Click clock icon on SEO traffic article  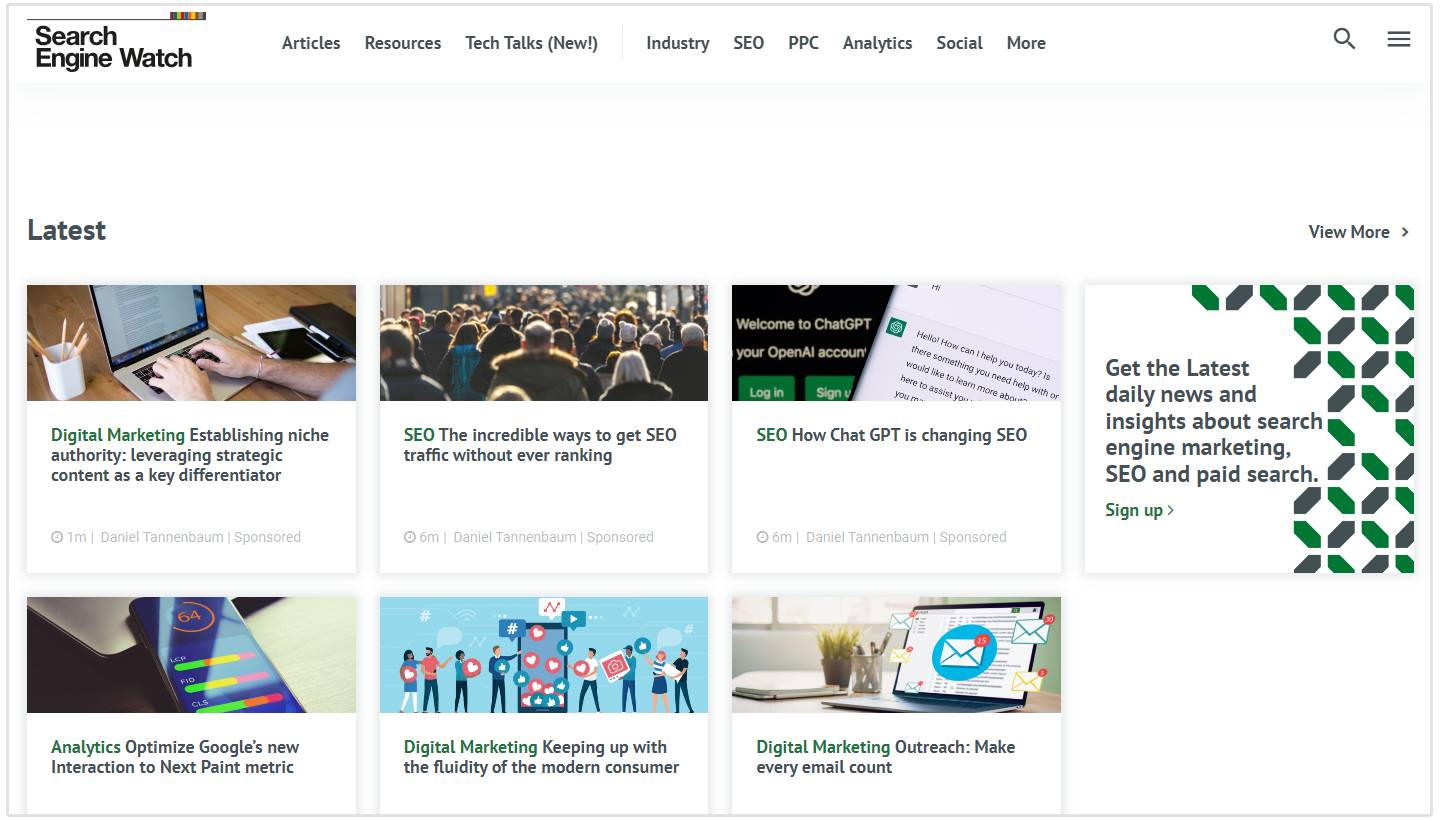click(x=409, y=537)
